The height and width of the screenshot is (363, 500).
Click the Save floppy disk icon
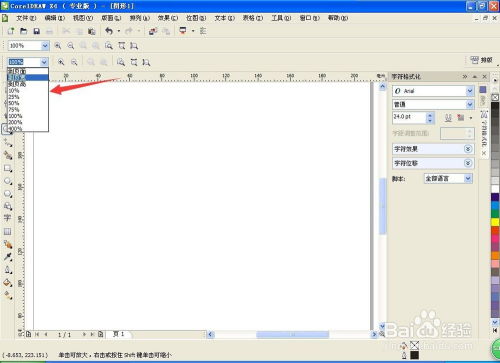pos(37,31)
